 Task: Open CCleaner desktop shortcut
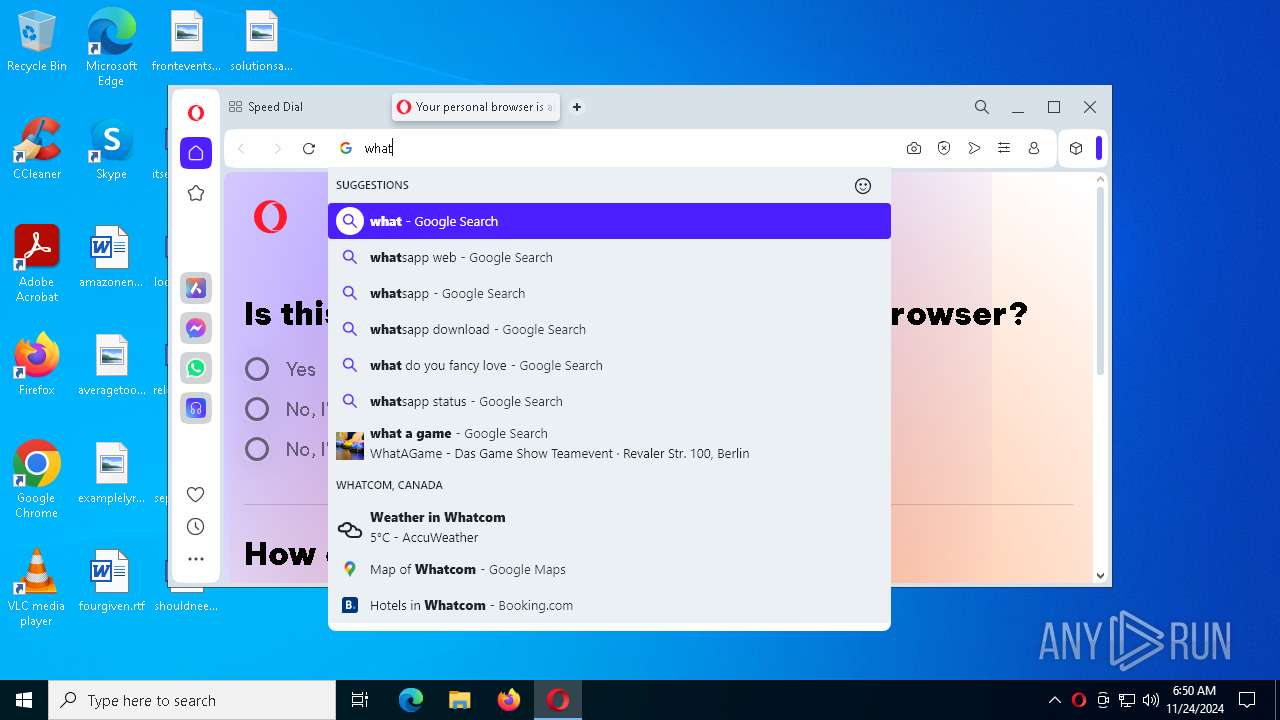[x=37, y=148]
